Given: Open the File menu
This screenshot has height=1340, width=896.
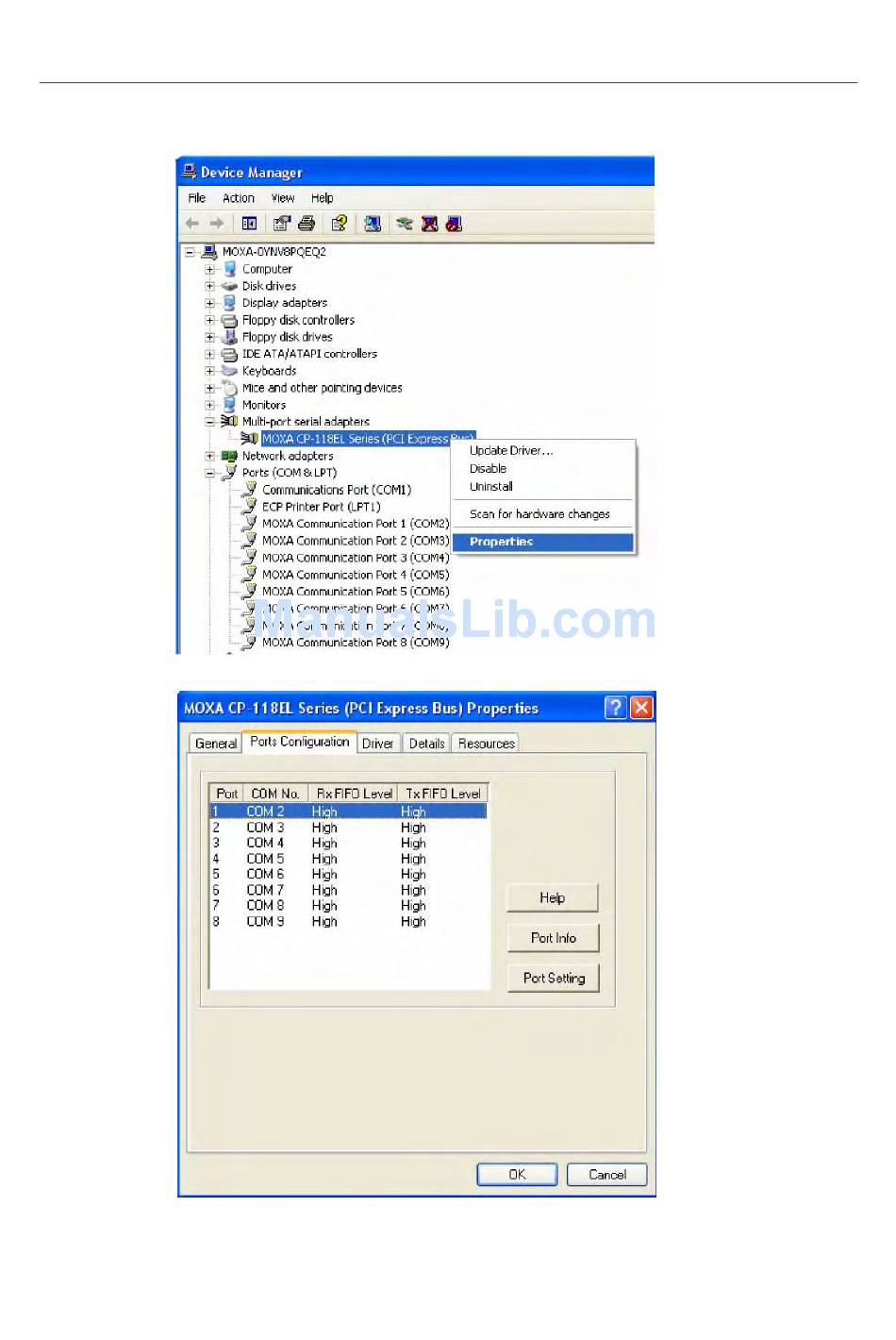Looking at the screenshot, I should (x=197, y=198).
